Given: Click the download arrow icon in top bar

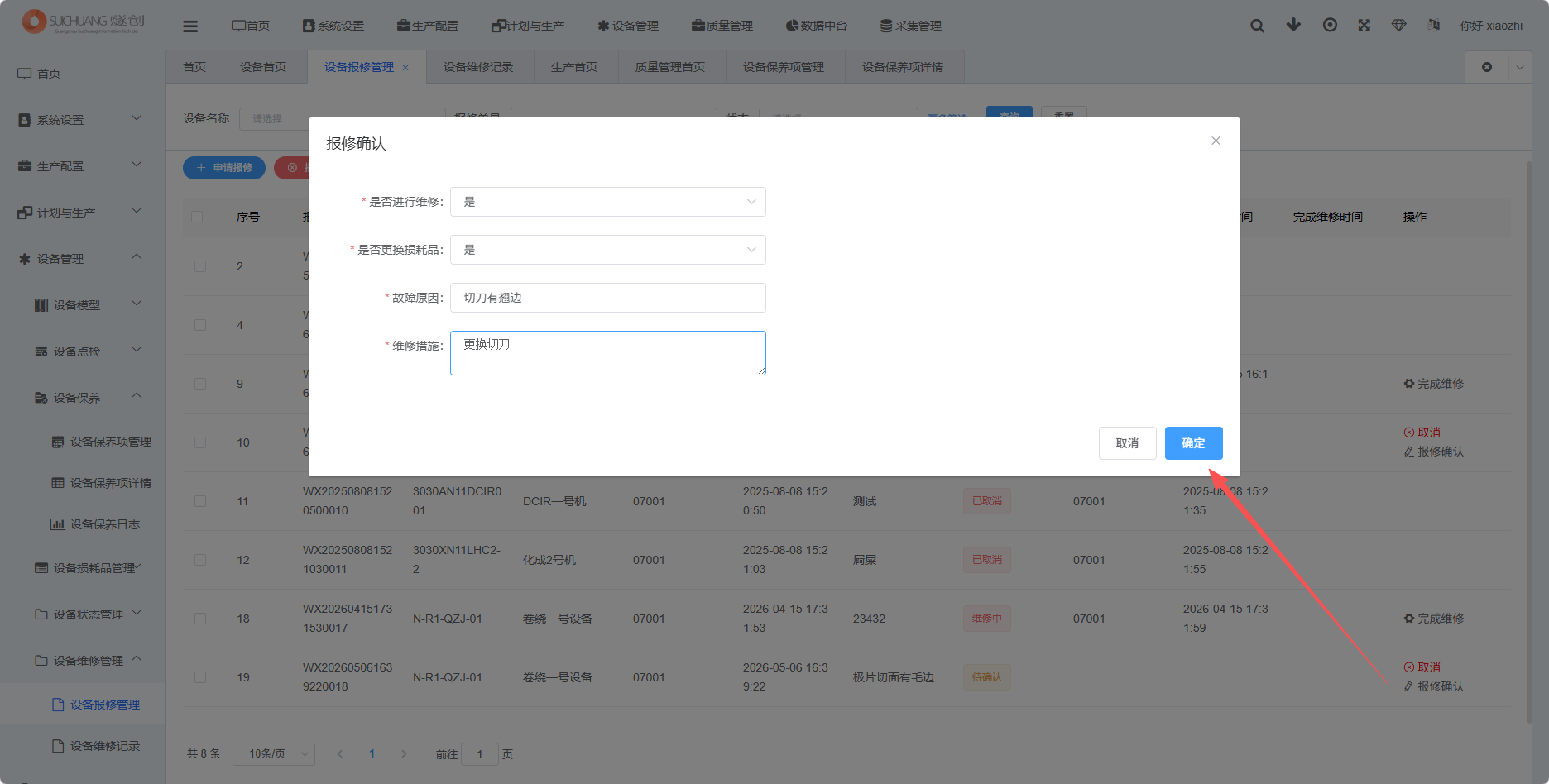Looking at the screenshot, I should 1293,25.
